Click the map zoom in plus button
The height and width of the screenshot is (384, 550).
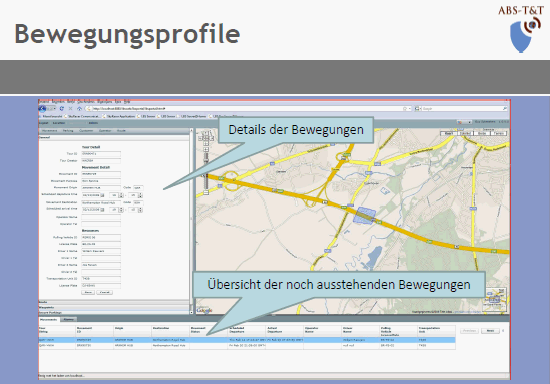click(x=206, y=150)
